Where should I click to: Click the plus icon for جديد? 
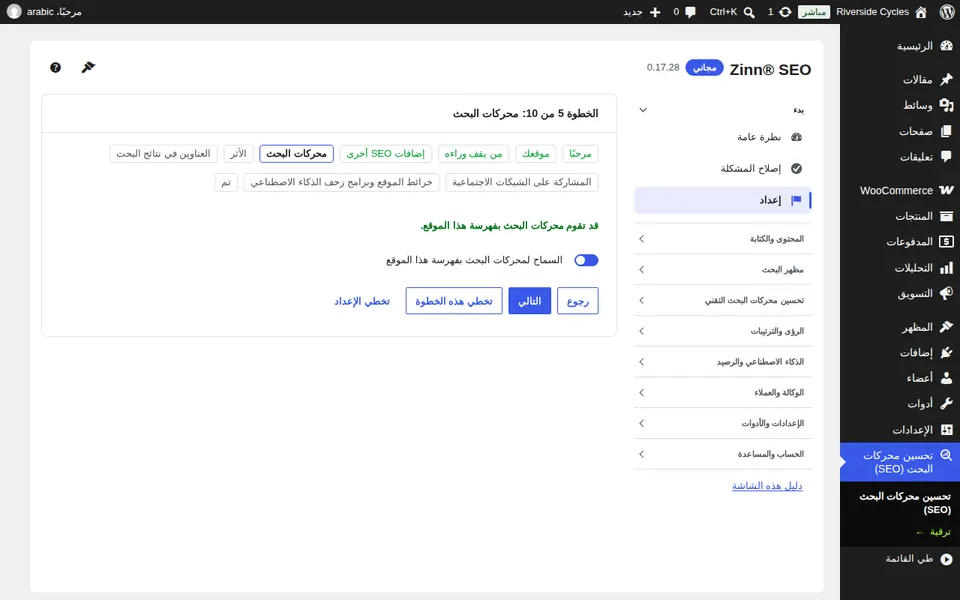point(655,12)
